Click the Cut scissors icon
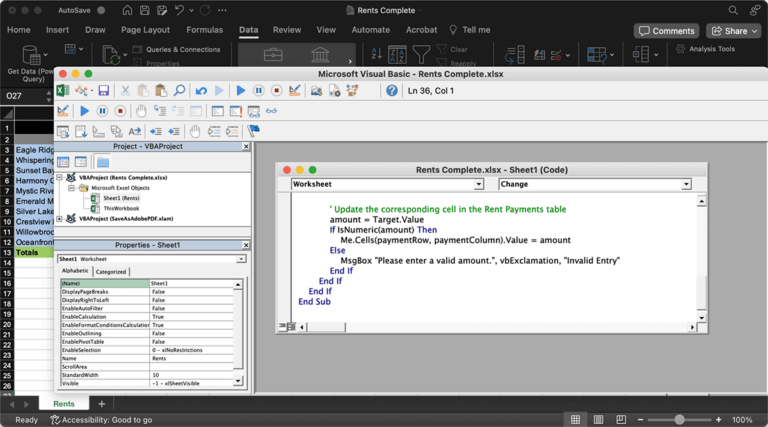The height and width of the screenshot is (427, 768). point(128,91)
